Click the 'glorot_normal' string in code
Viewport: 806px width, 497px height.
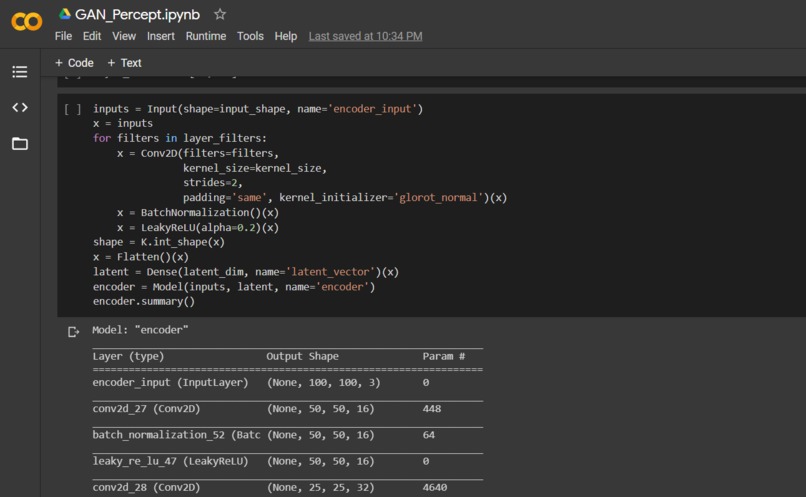tap(438, 197)
